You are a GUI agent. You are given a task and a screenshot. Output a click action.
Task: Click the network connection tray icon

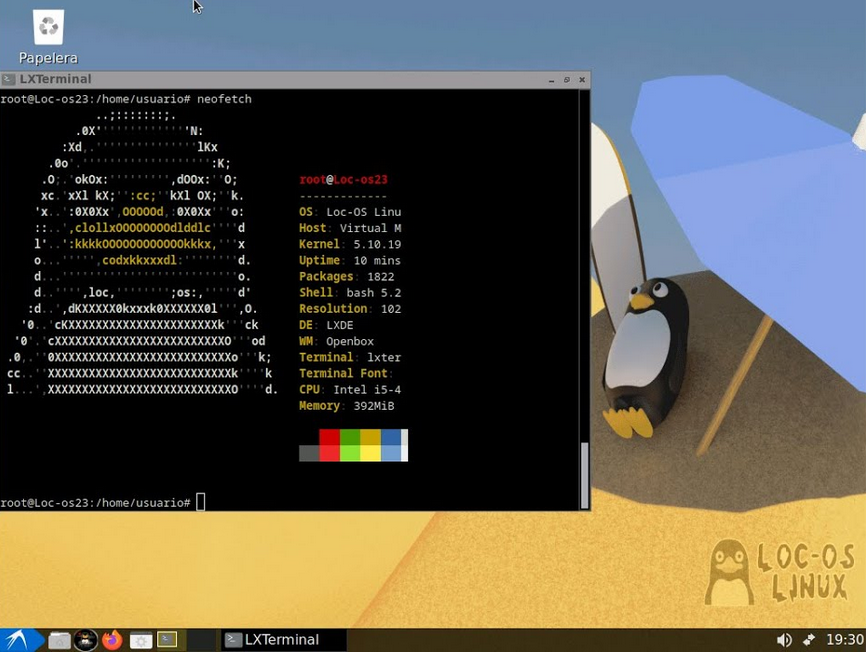click(809, 640)
